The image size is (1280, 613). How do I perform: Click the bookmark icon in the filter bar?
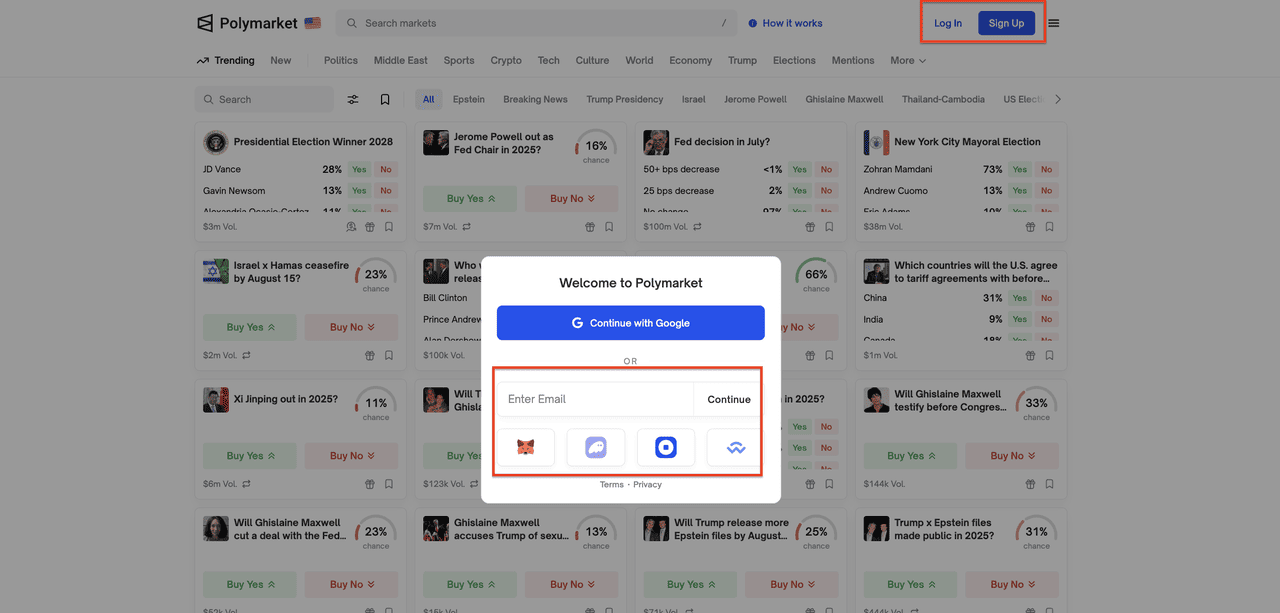pos(385,99)
